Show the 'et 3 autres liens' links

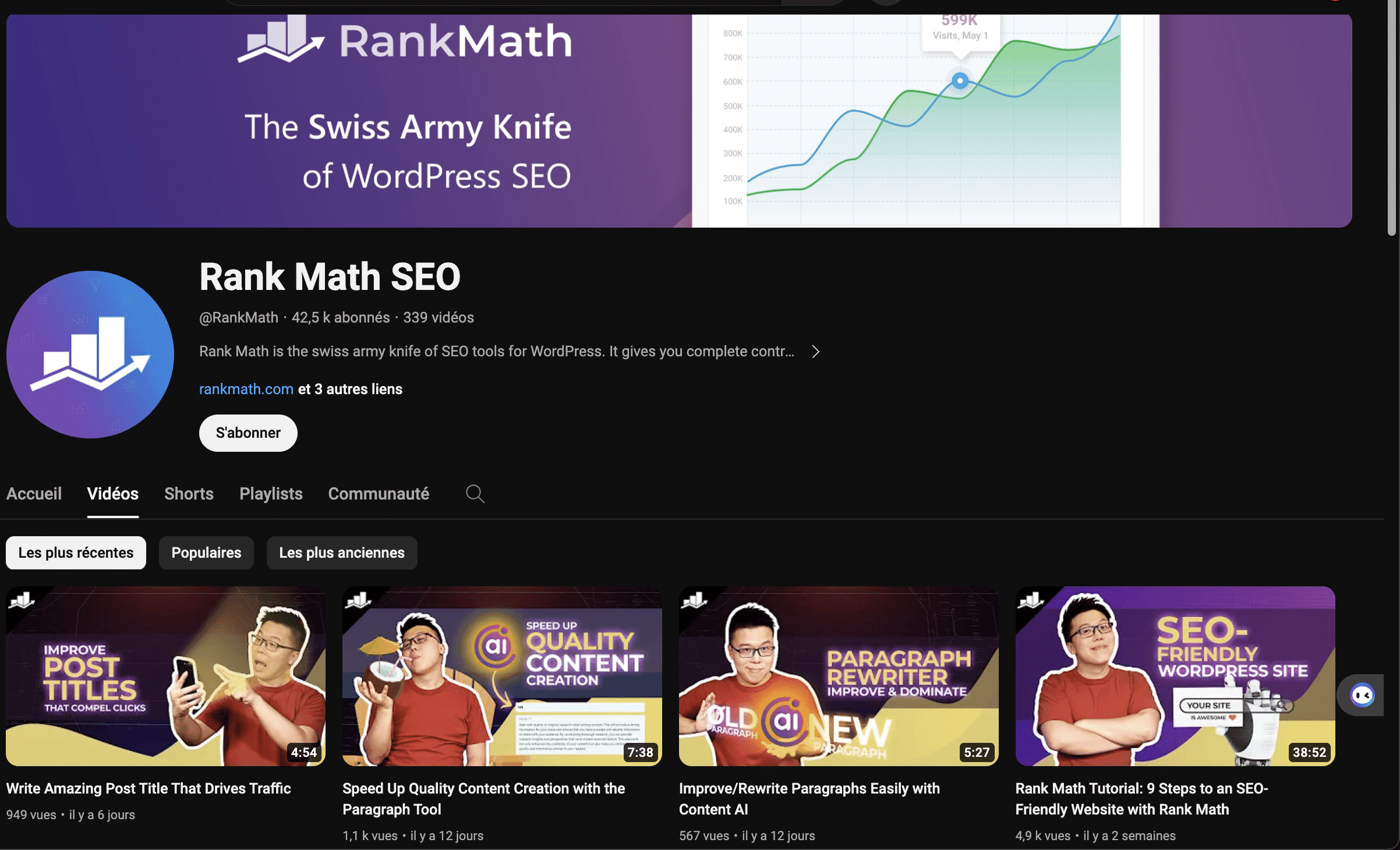point(350,389)
